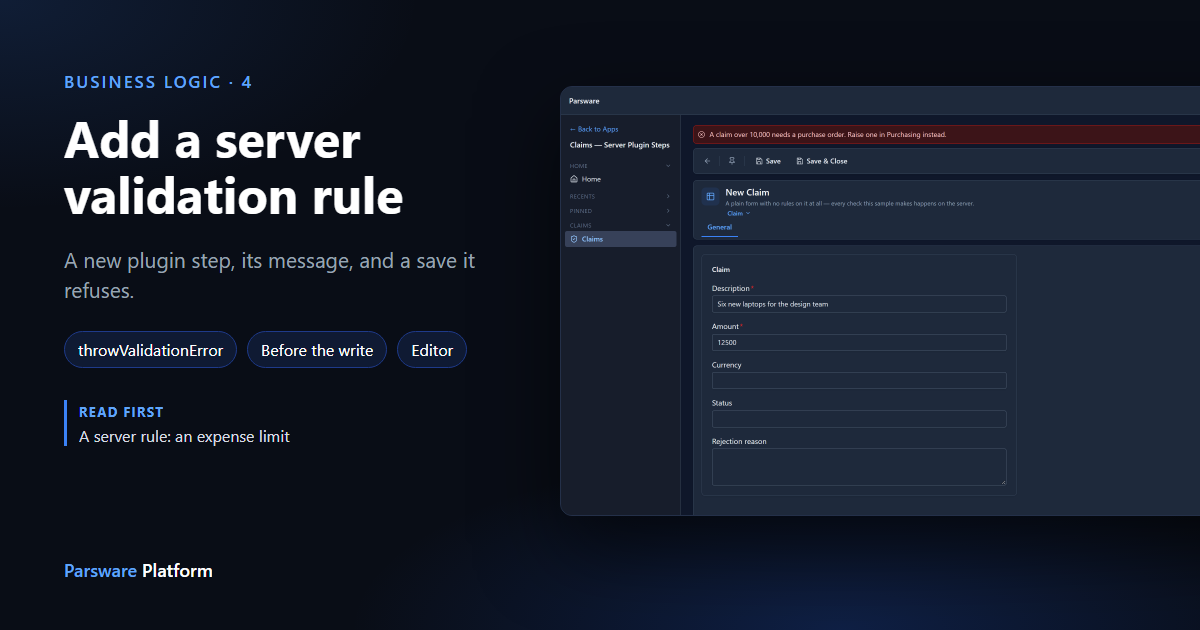Click the purchase order error message text
This screenshot has width=1200, height=630.
click(x=828, y=134)
